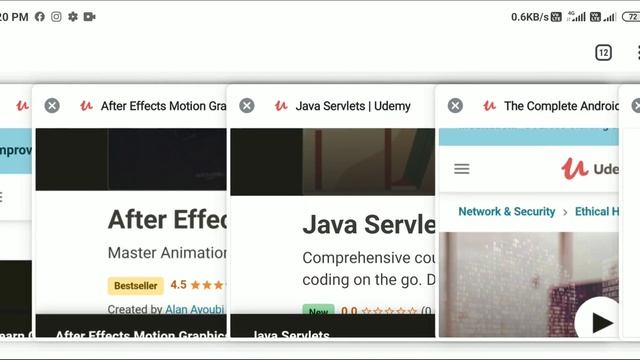Screen dimensions: 640x360
Task: Click the Master Animation subtitle text
Action: click(167, 253)
